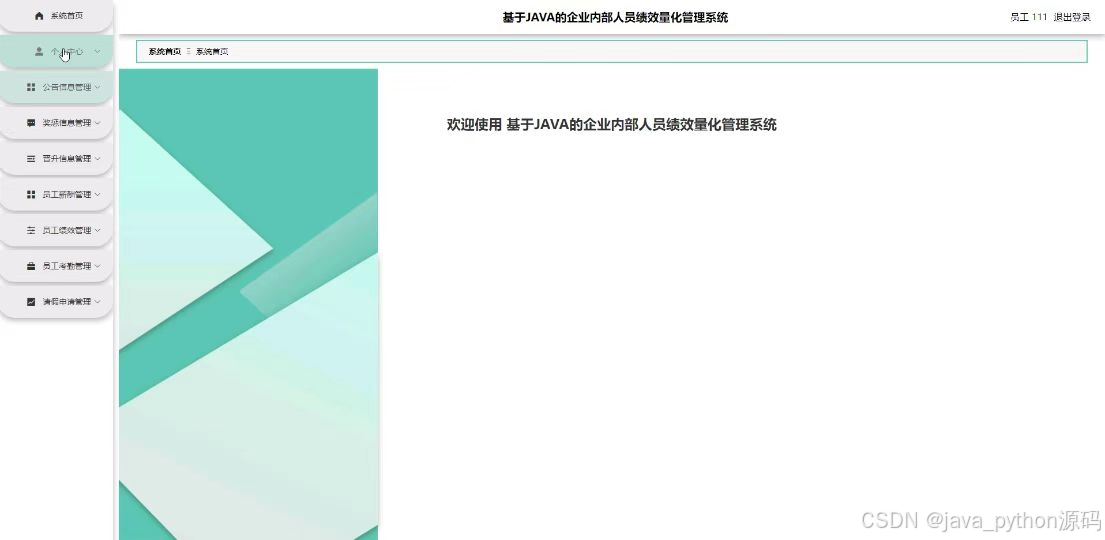Click the sliders icon beside 员工绩效管理
Image resolution: width=1105 pixels, height=540 pixels.
[x=31, y=231]
